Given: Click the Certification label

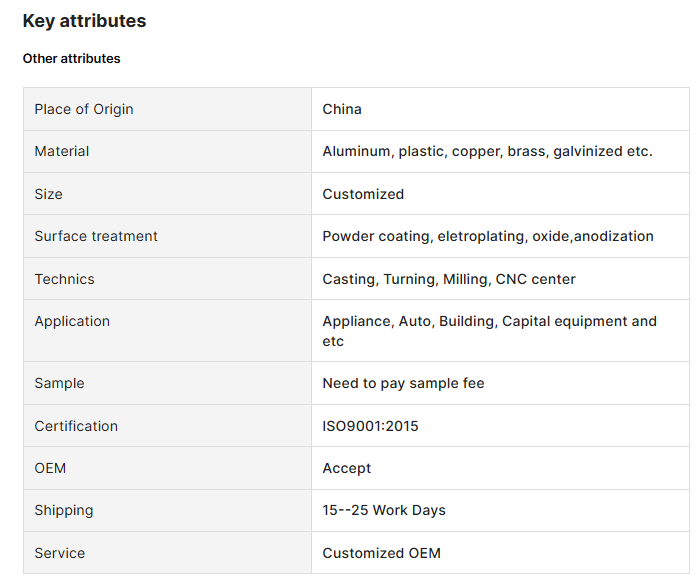Looking at the screenshot, I should pyautogui.click(x=76, y=426).
